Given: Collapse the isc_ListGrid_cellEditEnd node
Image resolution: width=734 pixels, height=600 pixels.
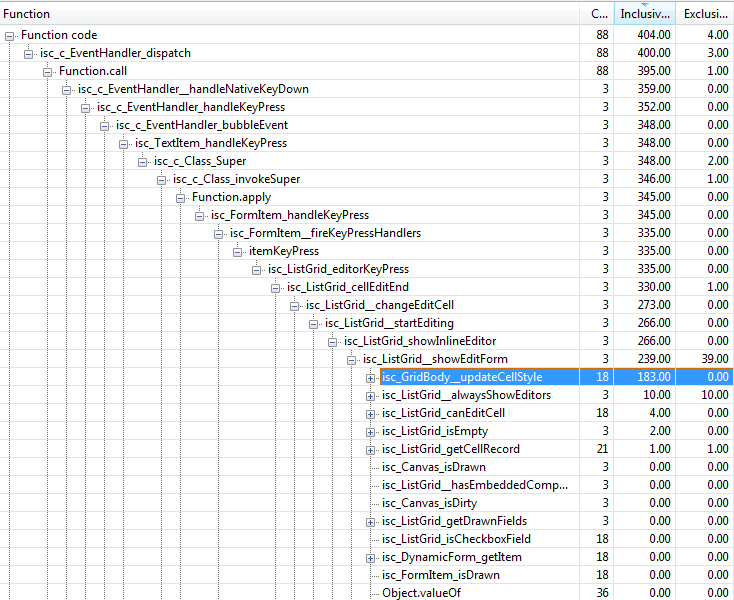Looking at the screenshot, I should tap(276, 287).
